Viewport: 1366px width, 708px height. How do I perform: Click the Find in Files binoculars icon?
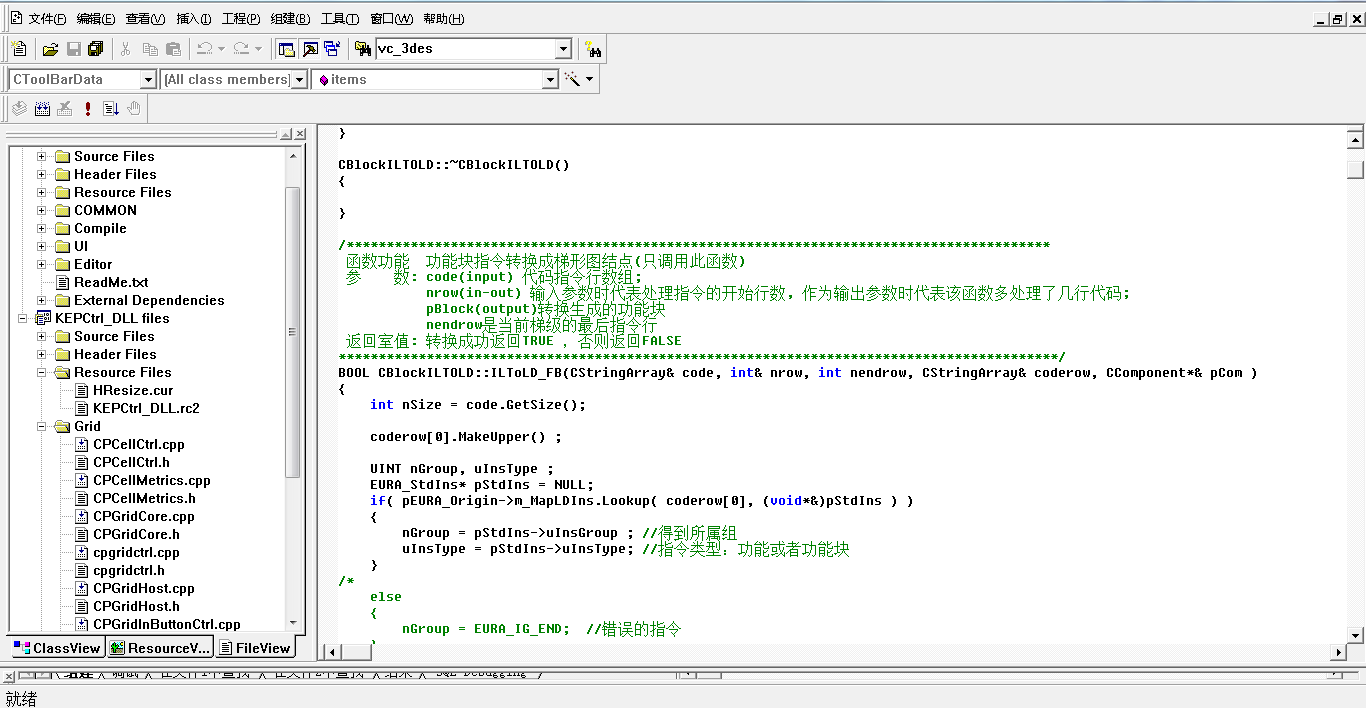click(362, 48)
